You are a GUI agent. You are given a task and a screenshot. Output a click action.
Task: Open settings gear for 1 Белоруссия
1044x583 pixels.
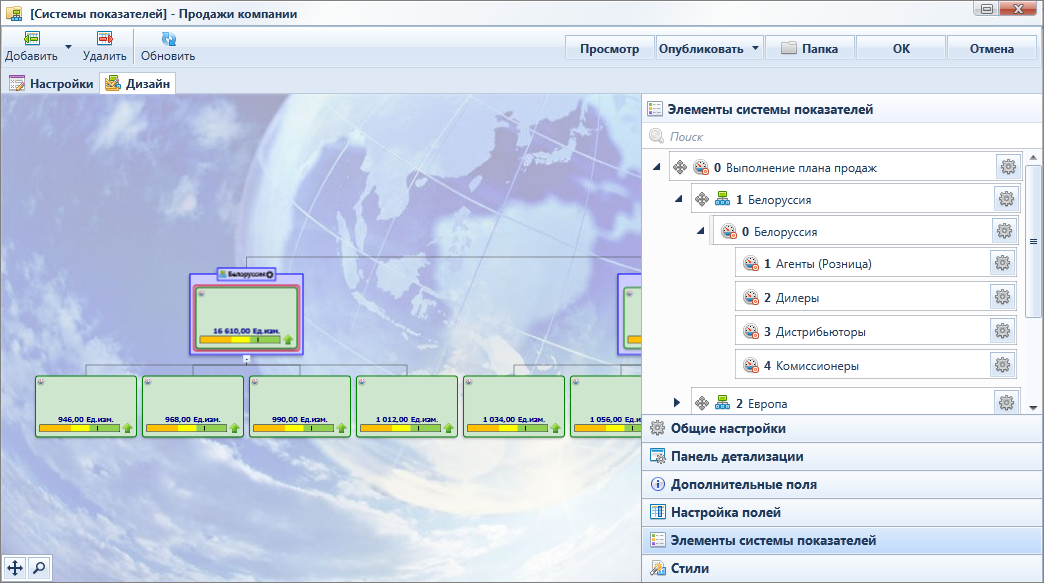[x=1006, y=198]
